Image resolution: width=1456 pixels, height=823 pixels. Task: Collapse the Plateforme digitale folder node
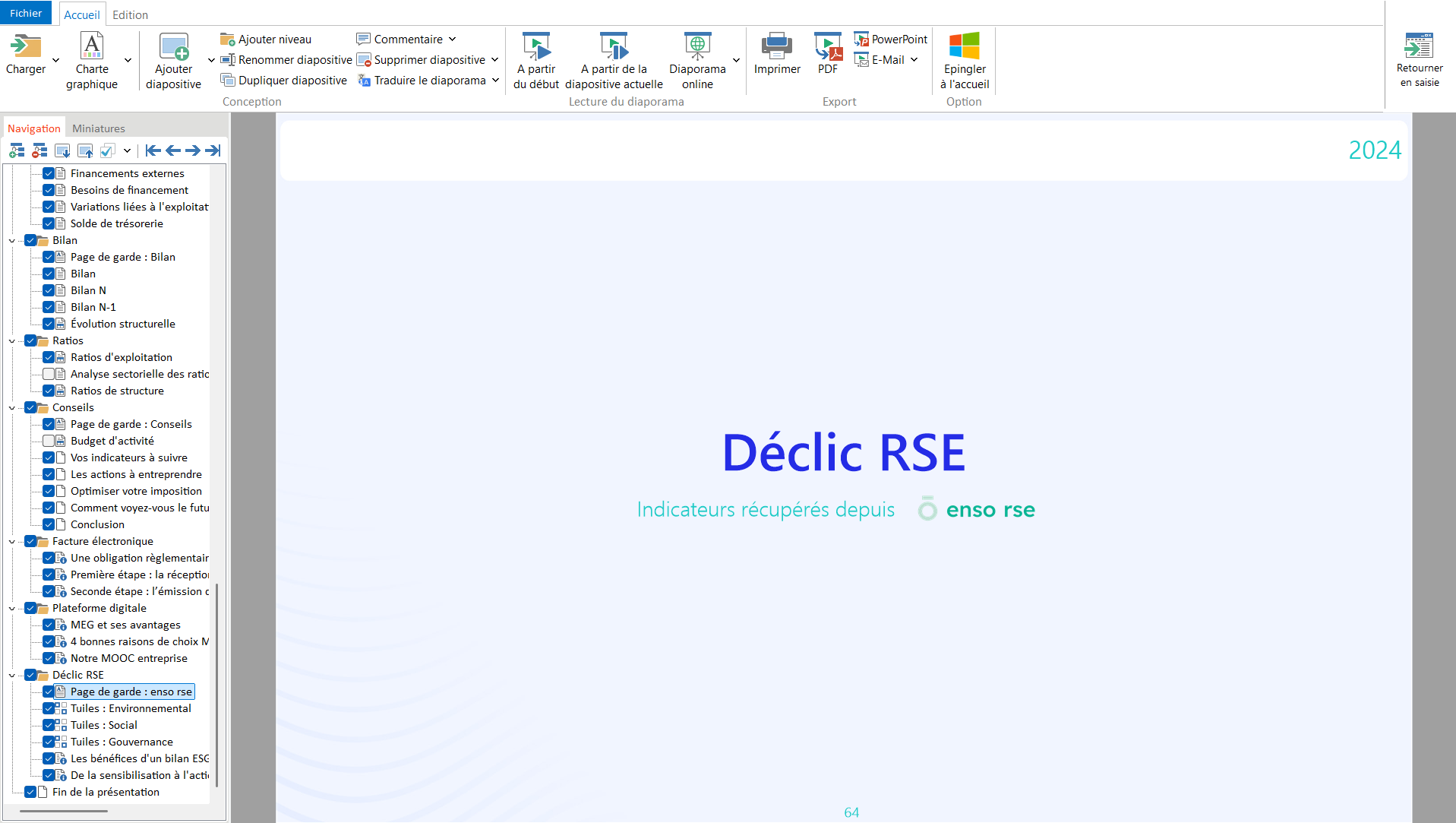pyautogui.click(x=12, y=609)
